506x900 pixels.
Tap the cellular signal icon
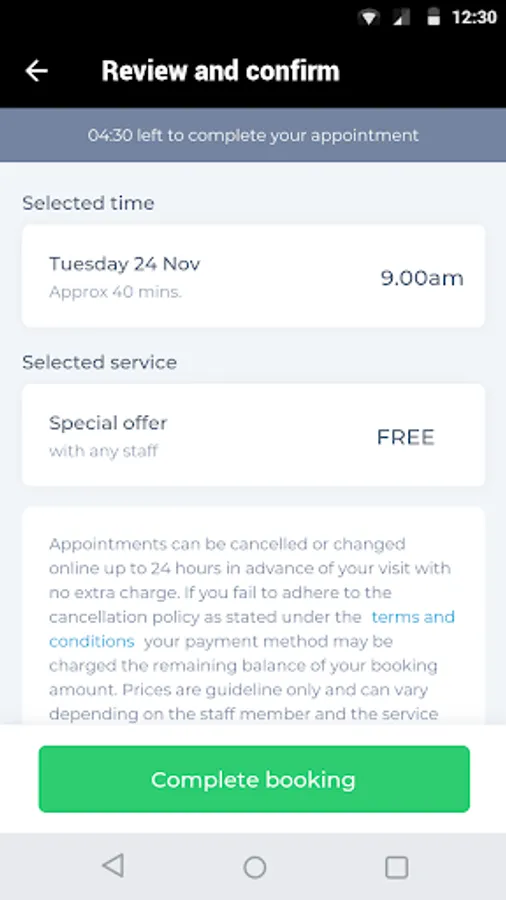click(x=401, y=18)
